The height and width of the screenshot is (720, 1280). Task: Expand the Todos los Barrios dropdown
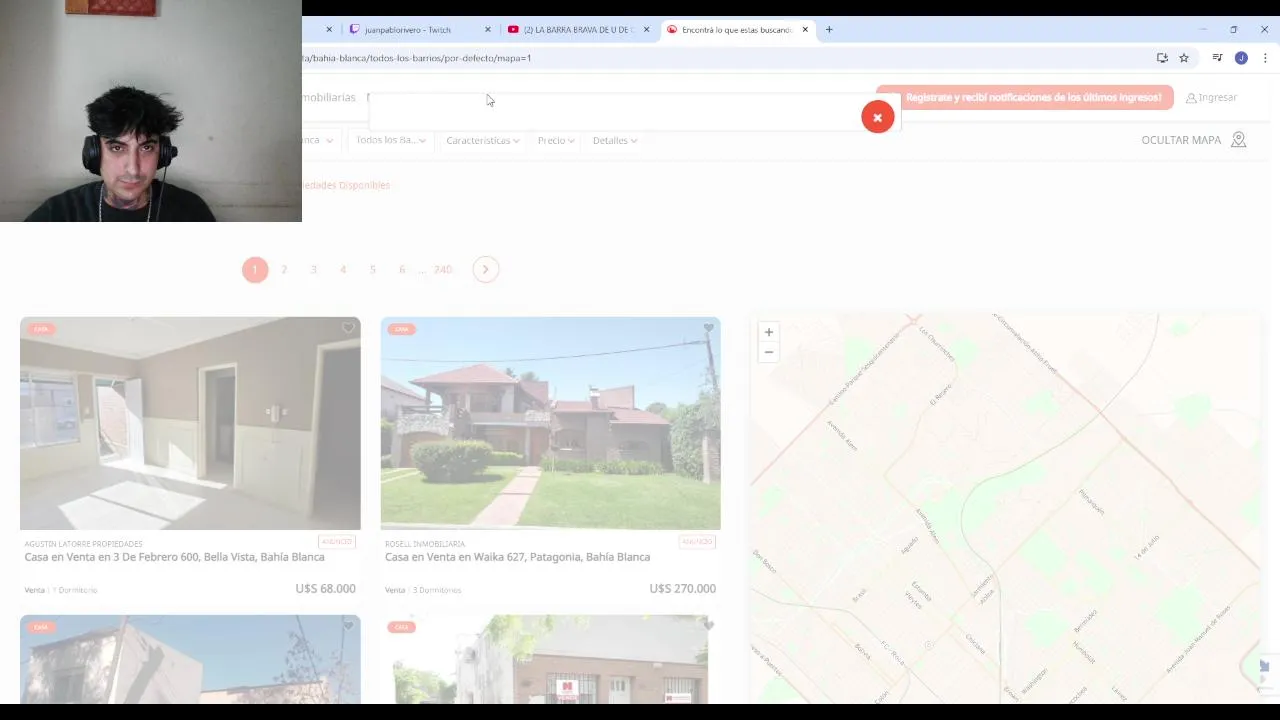(390, 140)
